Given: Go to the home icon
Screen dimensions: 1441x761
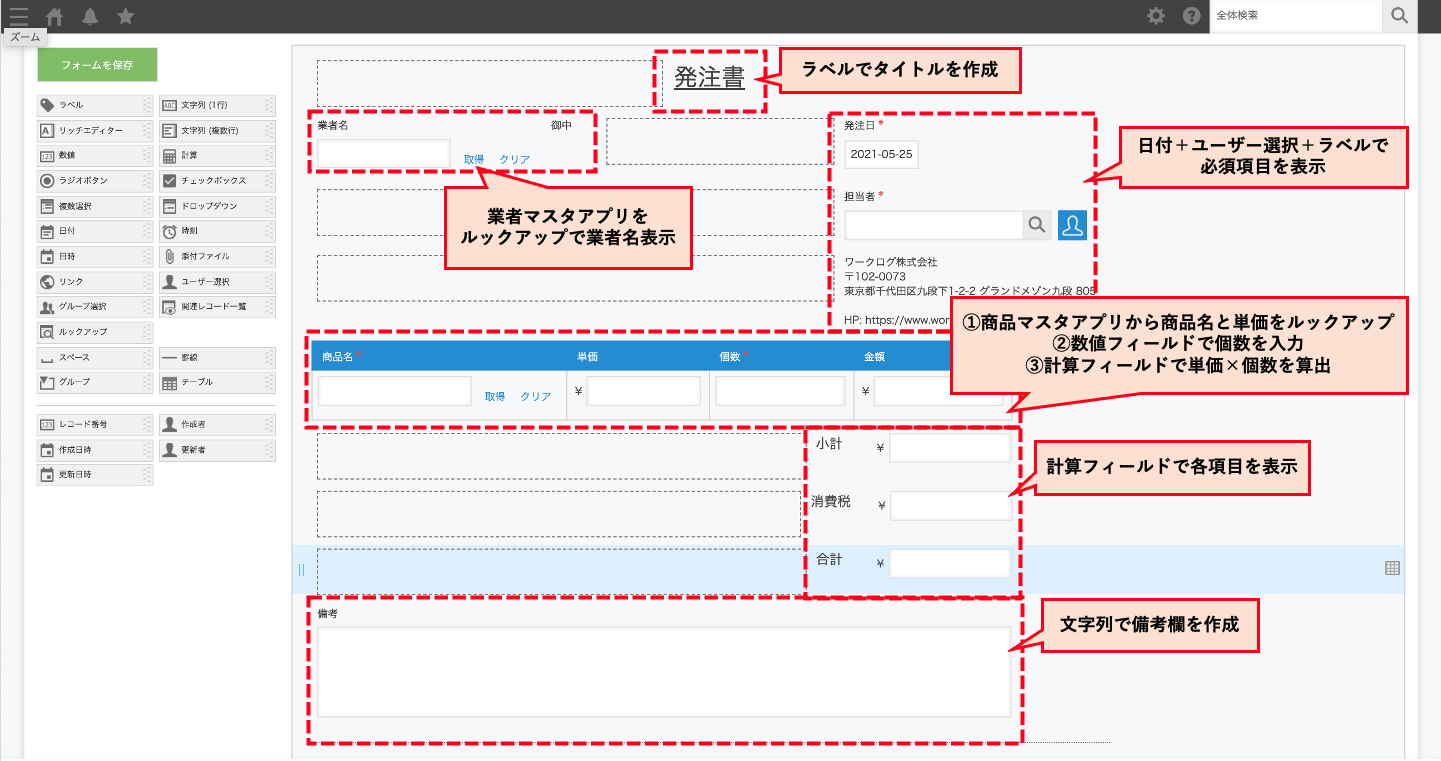Looking at the screenshot, I should (55, 16).
